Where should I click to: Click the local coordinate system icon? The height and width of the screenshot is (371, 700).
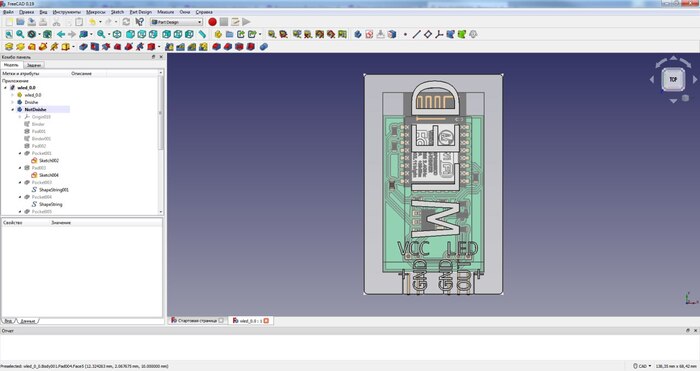click(439, 34)
